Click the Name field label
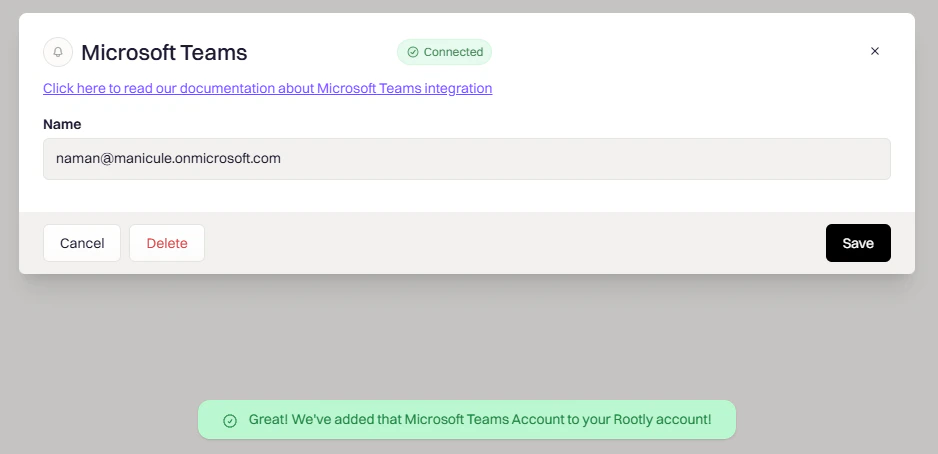Viewport: 938px width, 454px height. (x=62, y=124)
